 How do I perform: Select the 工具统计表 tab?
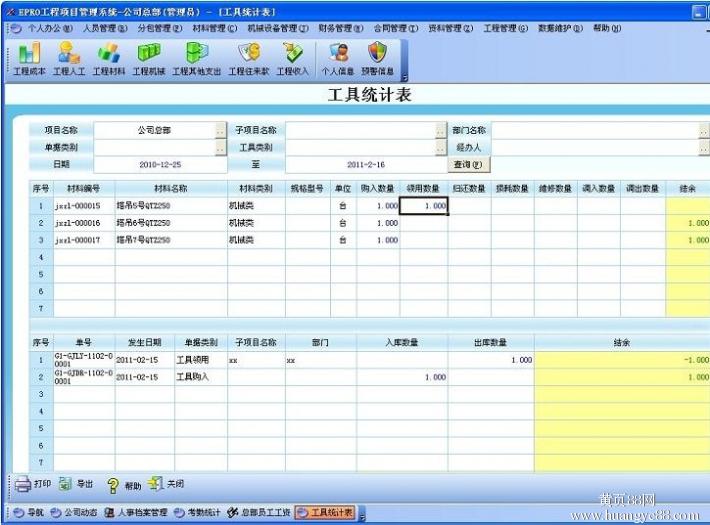point(325,513)
